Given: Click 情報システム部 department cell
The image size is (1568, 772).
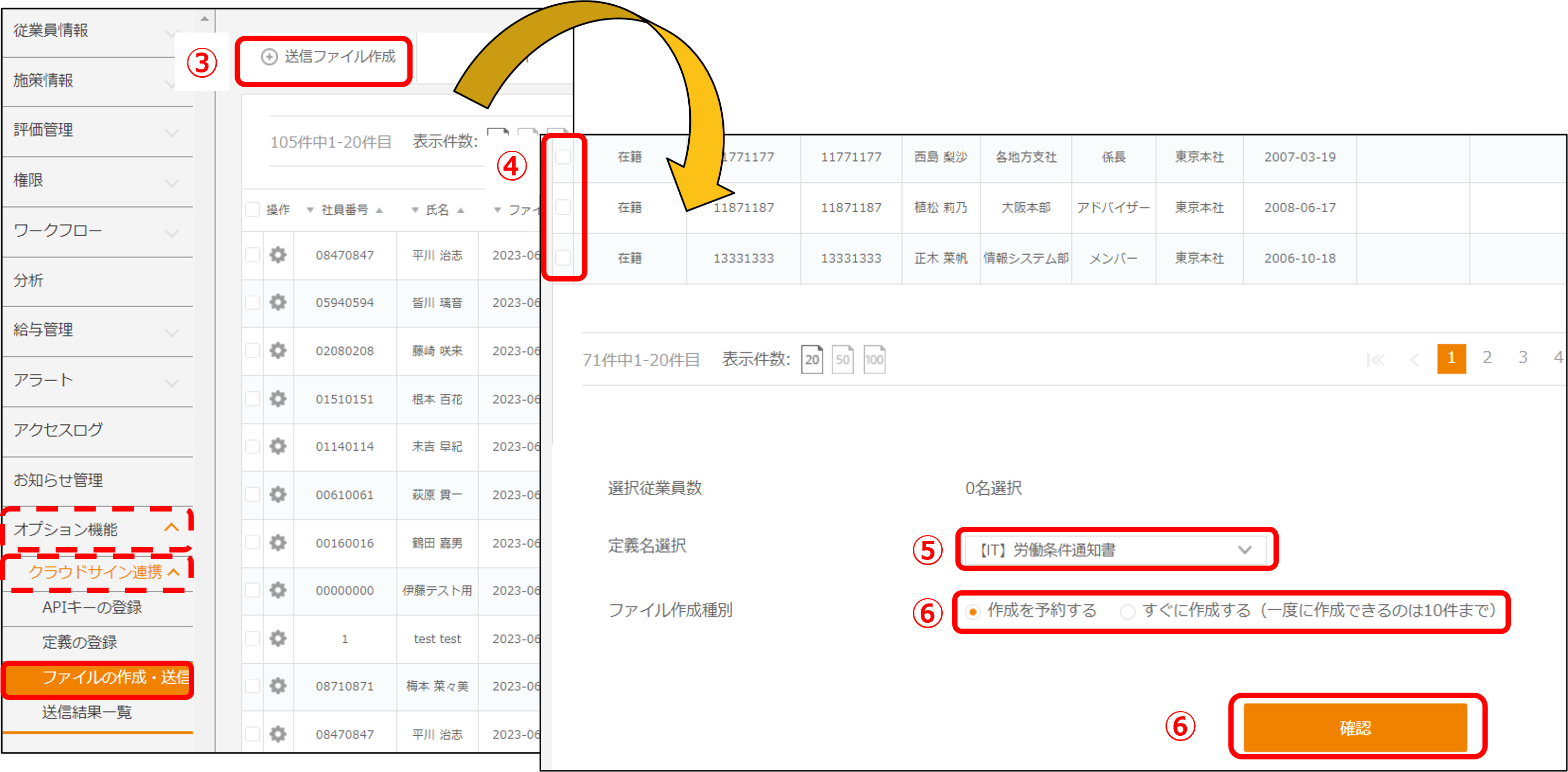Looking at the screenshot, I should [x=1026, y=258].
